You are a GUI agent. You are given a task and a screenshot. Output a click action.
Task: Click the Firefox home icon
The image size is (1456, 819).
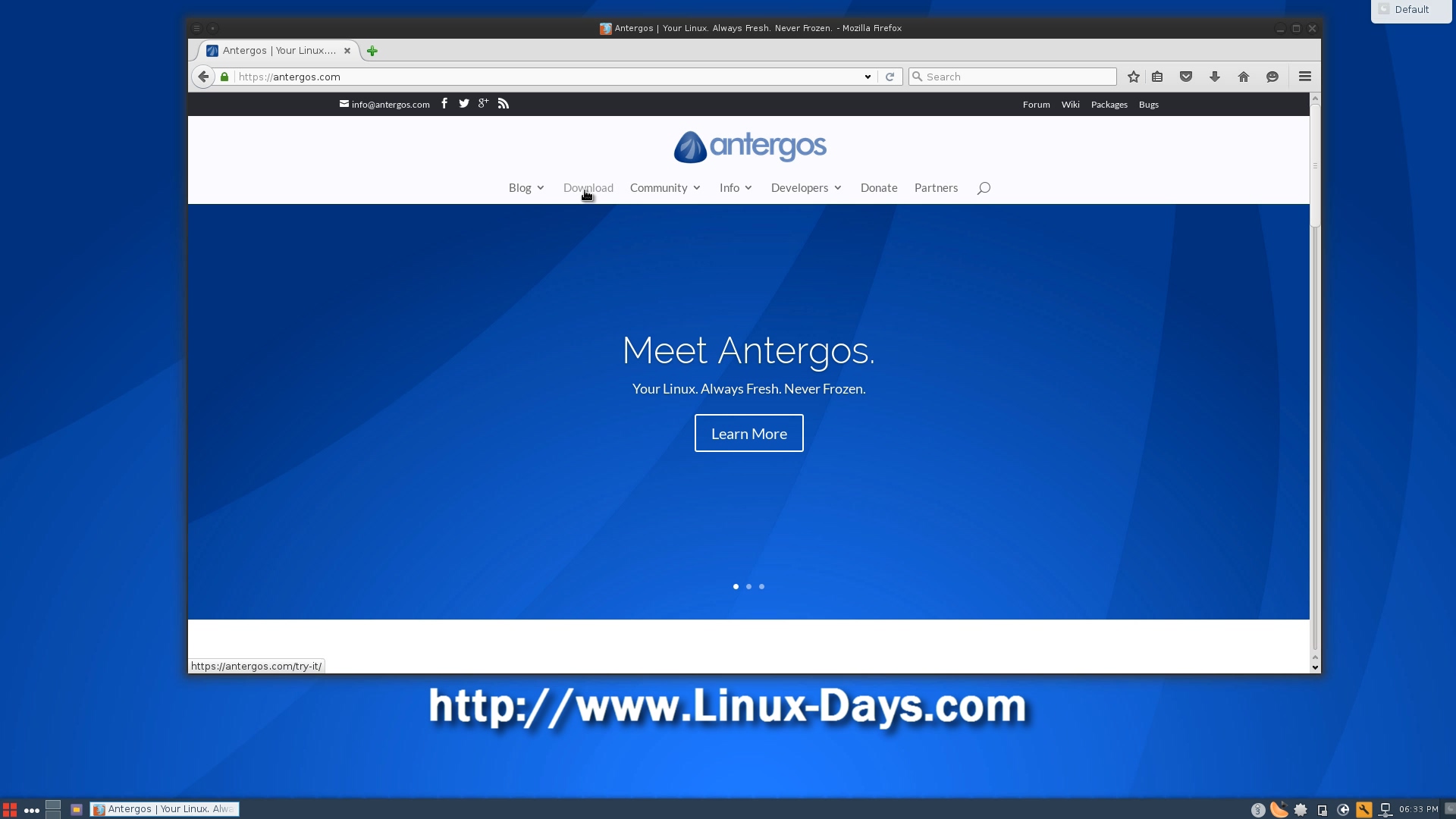coord(1244,77)
